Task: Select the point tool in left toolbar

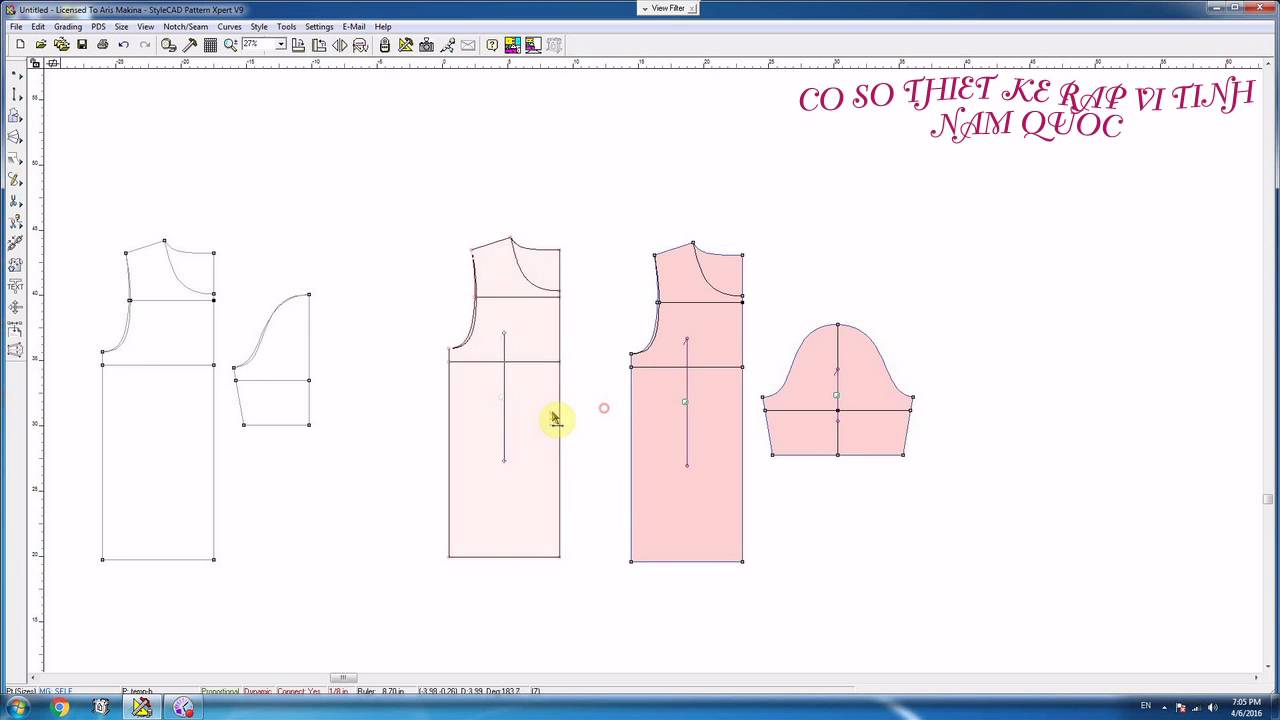Action: pos(15,75)
